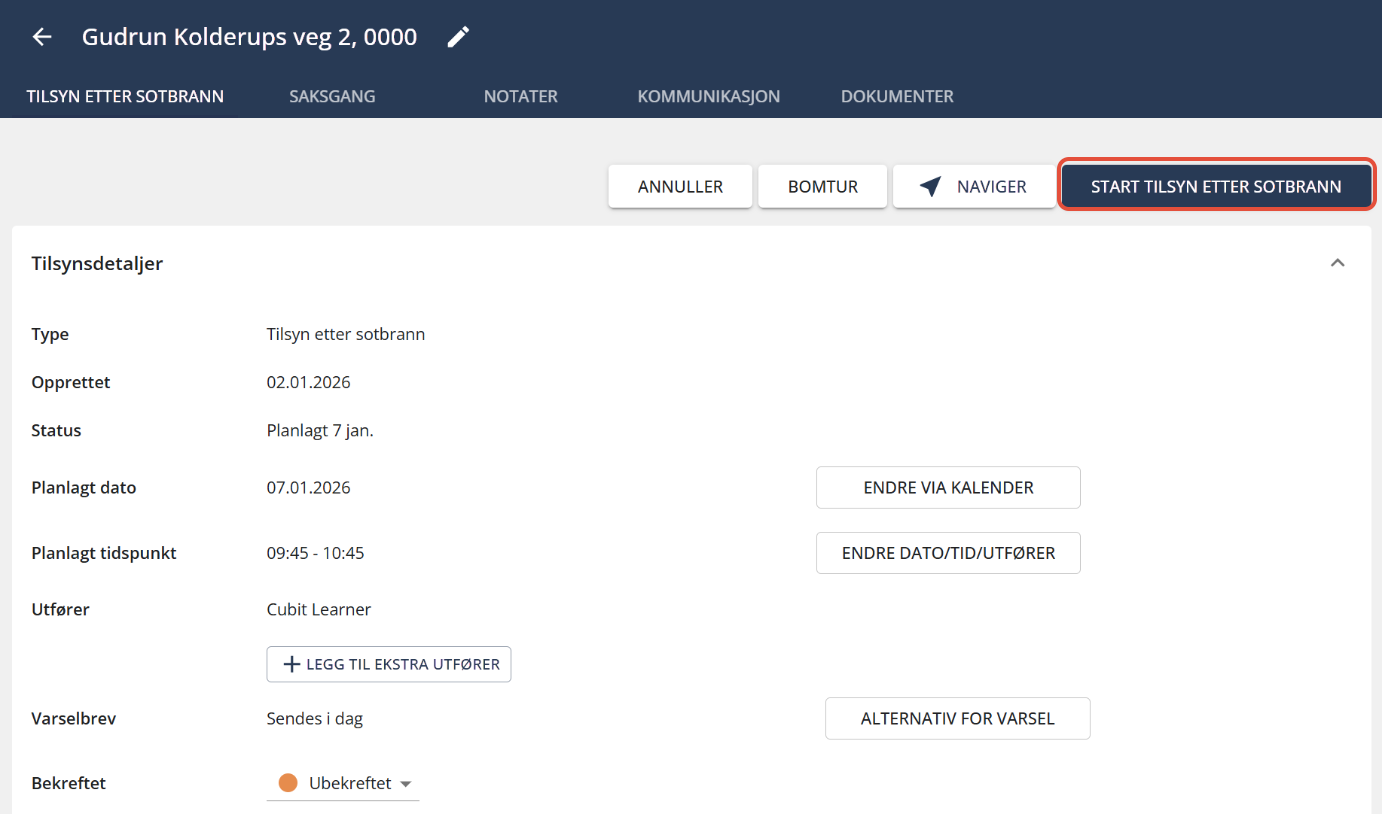Click the created date 02.01.2026

[x=308, y=382]
